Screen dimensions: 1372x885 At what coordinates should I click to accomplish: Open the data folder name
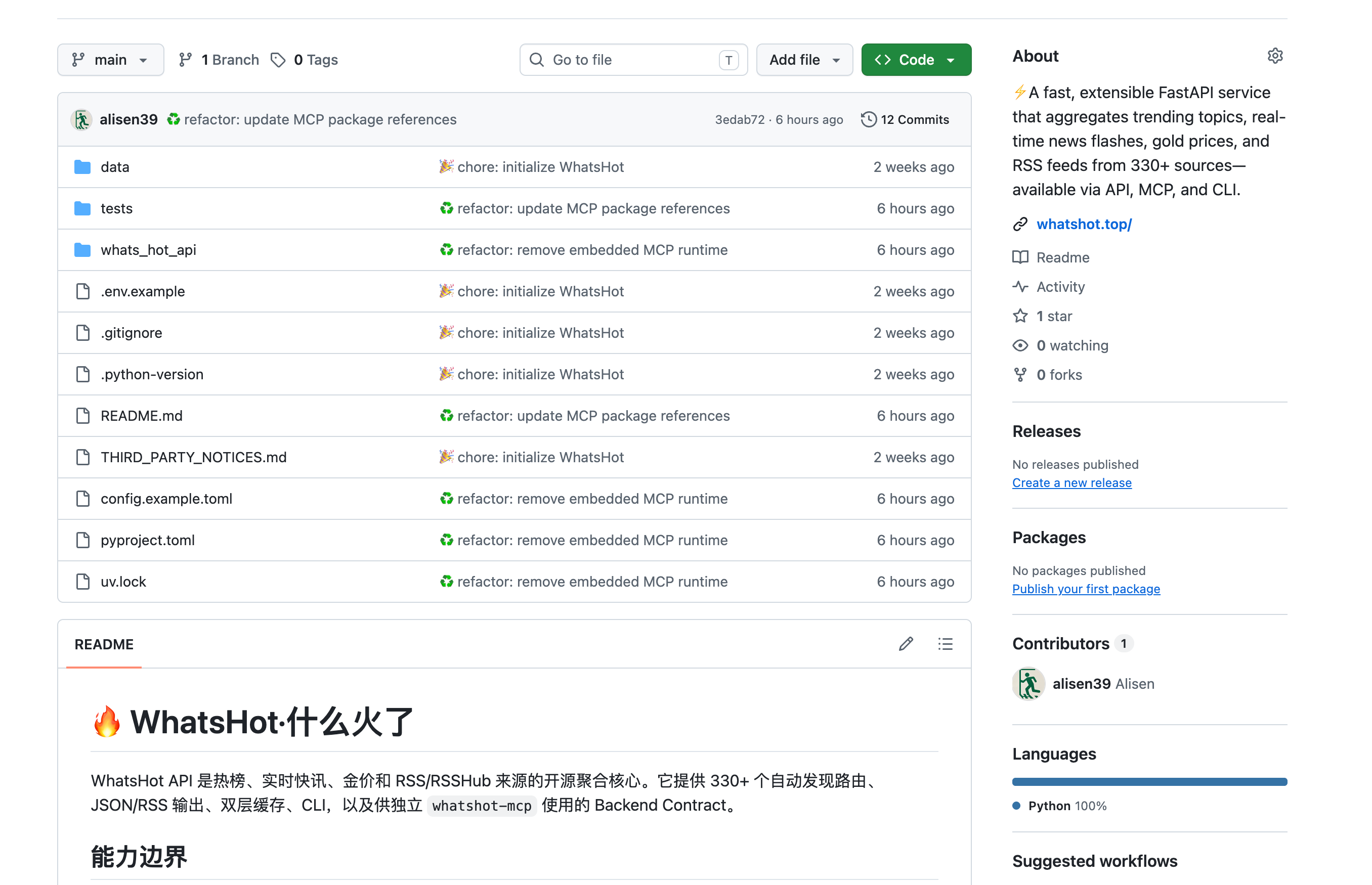pos(115,167)
